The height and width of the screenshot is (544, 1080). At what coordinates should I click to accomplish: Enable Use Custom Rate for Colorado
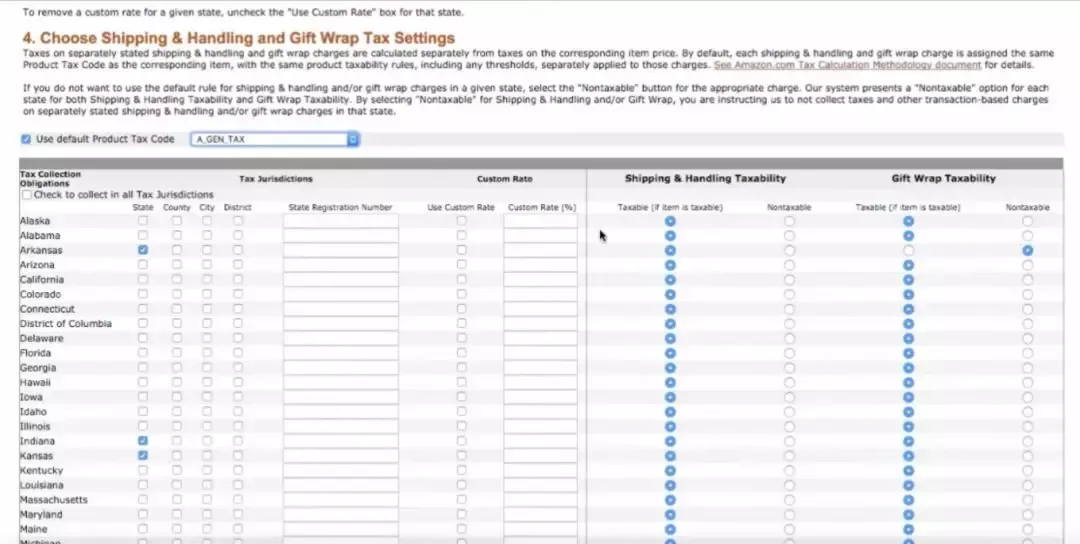tap(461, 294)
